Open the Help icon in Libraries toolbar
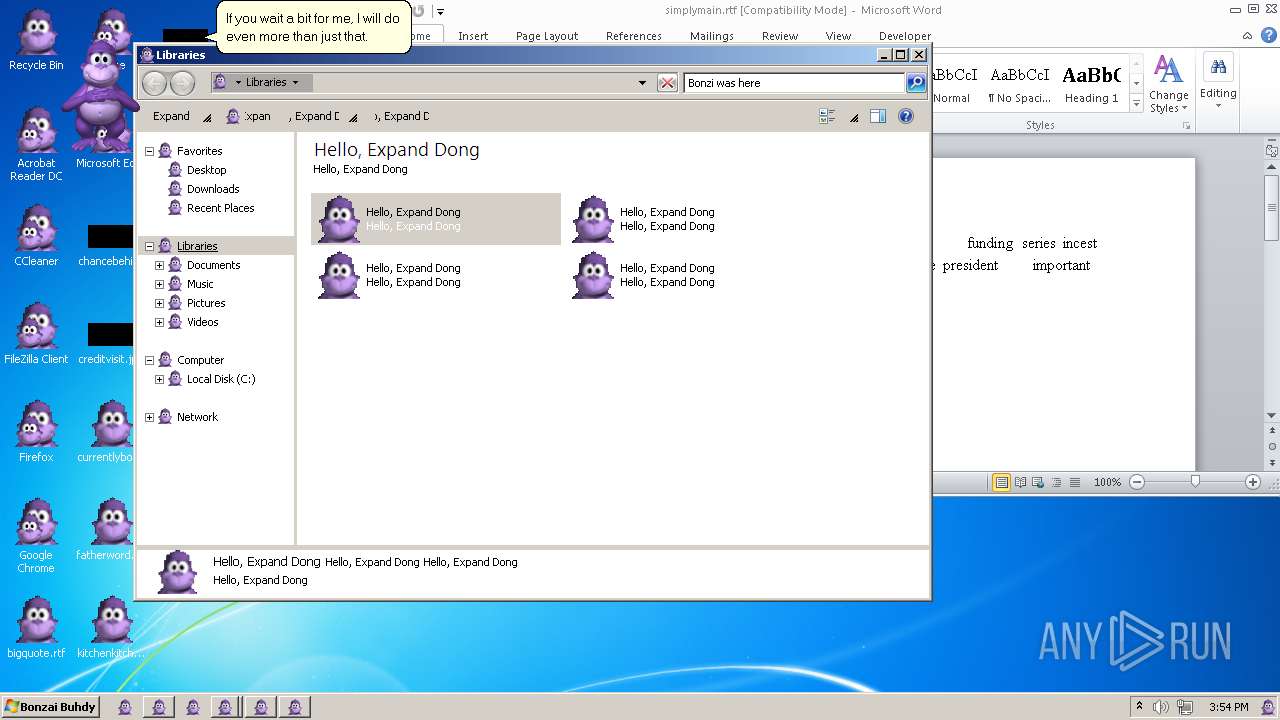 (906, 116)
